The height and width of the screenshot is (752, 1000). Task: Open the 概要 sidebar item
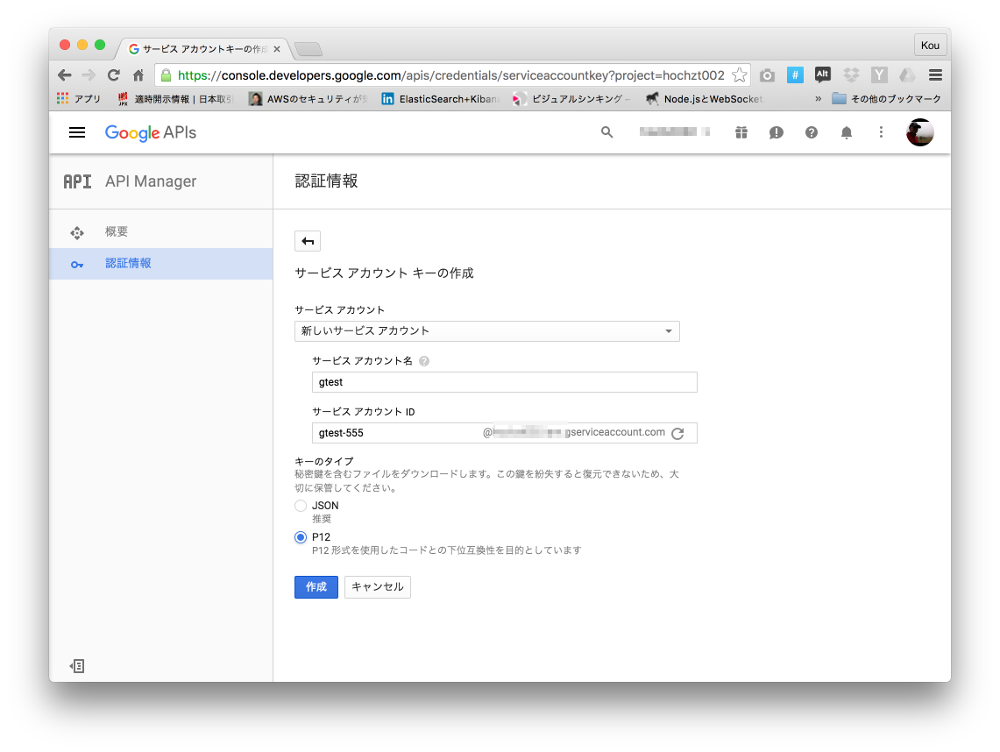pyautogui.click(x=161, y=232)
